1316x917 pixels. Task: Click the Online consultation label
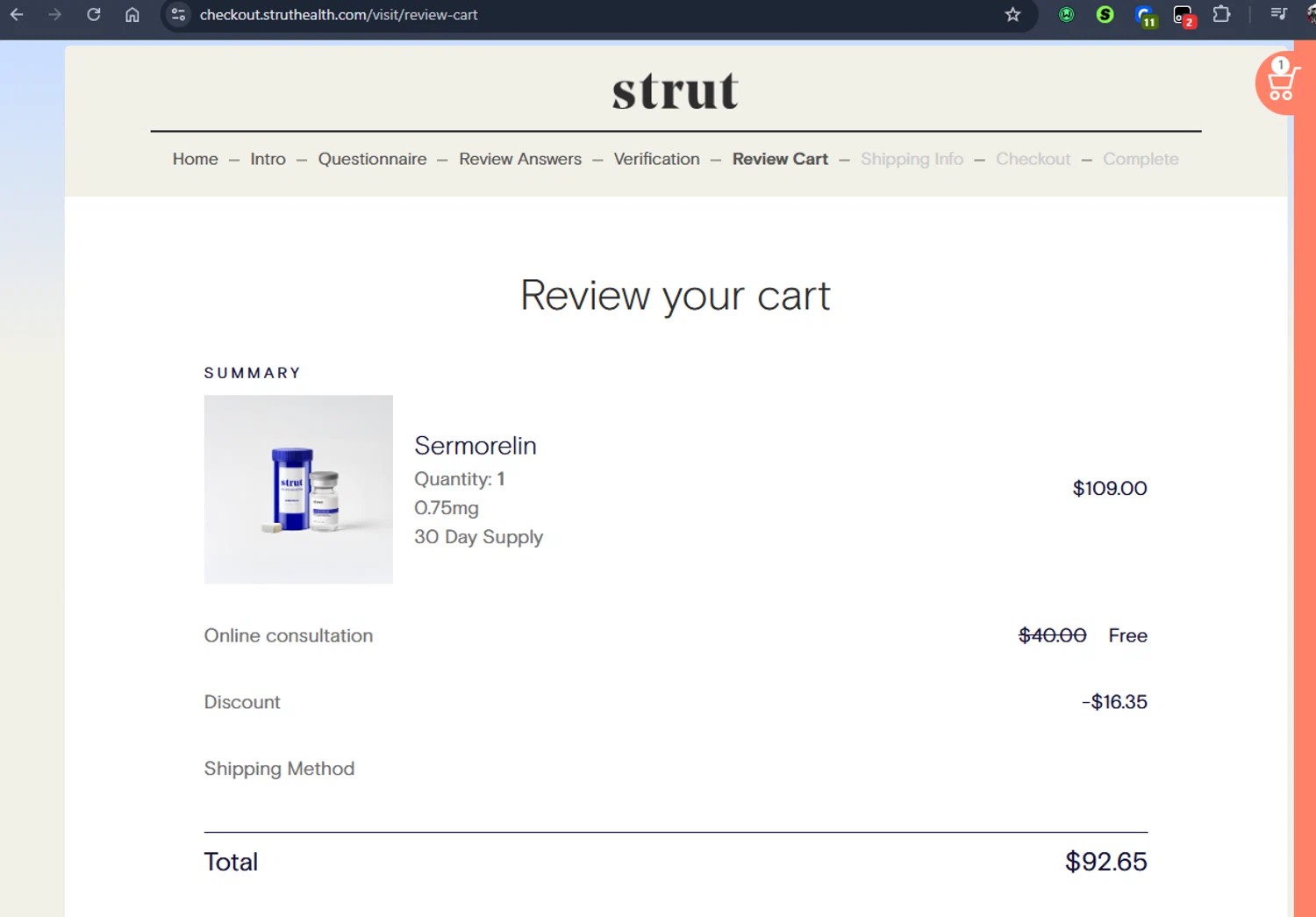[288, 635]
